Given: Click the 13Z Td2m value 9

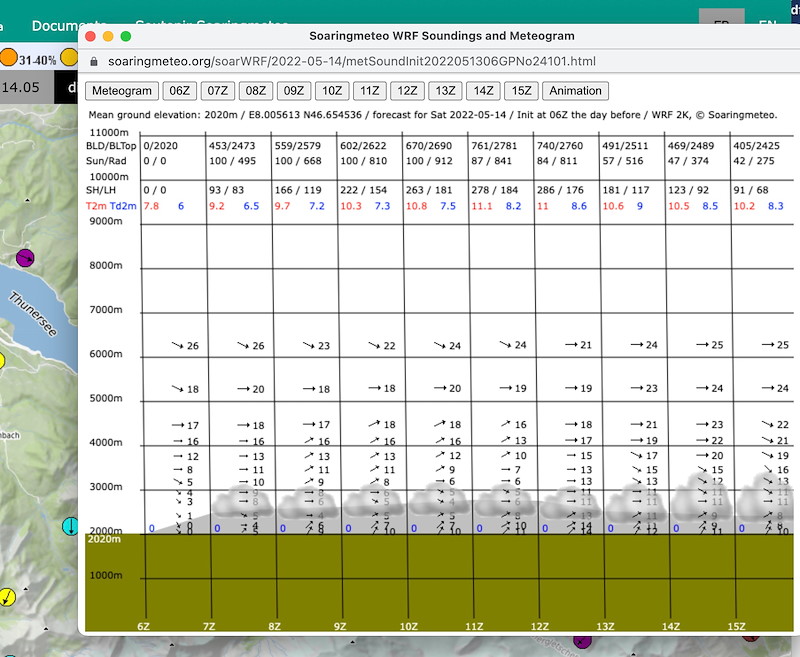Looking at the screenshot, I should [640, 206].
